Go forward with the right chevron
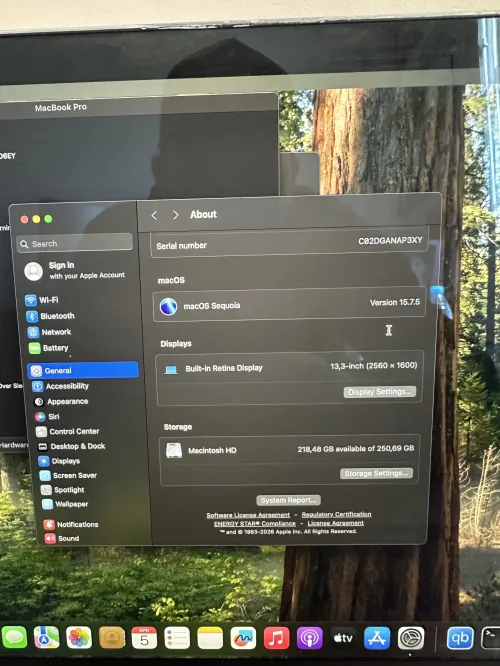 [175, 215]
